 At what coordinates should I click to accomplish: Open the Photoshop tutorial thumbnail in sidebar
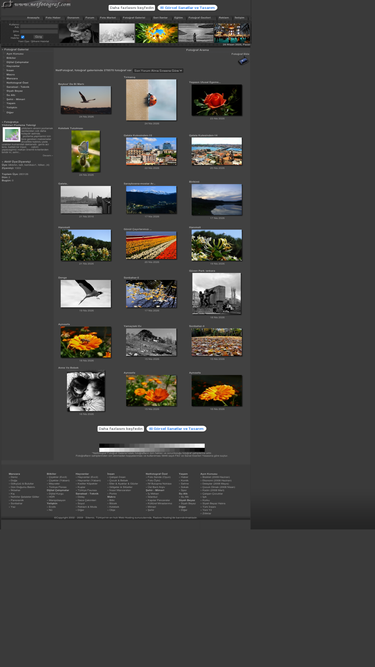(11, 134)
